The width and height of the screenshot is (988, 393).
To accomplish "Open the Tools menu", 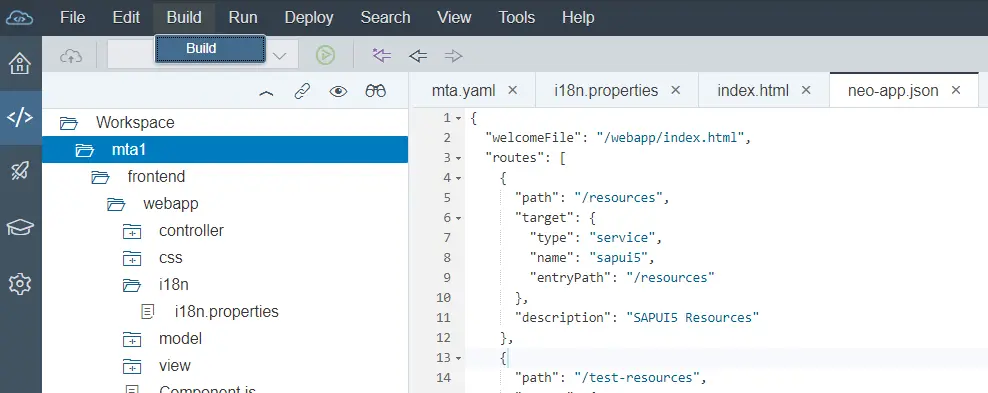I will click(517, 18).
